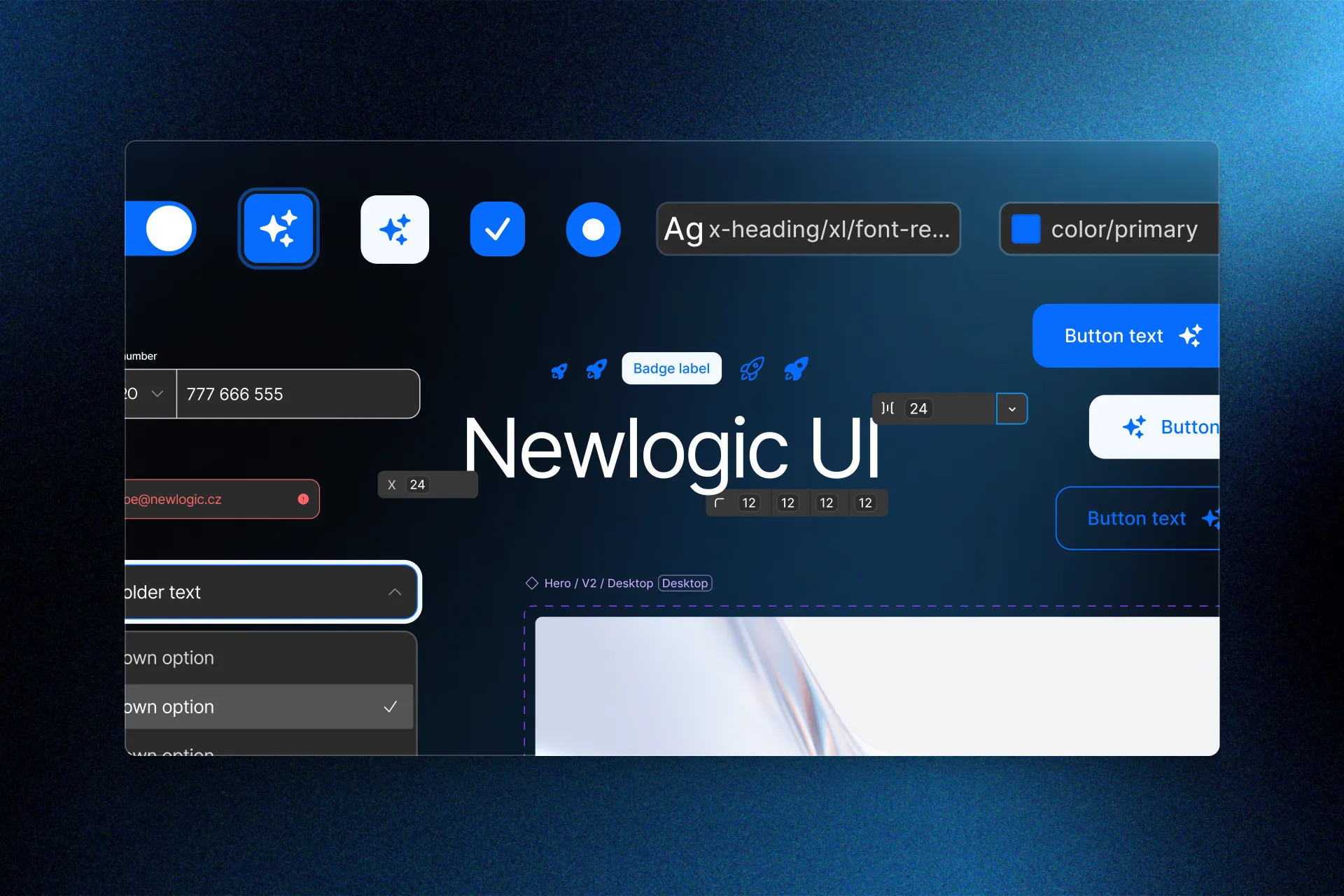The height and width of the screenshot is (896, 1344).
Task: Click the outlined 'Button text' button
Action: click(x=1137, y=518)
